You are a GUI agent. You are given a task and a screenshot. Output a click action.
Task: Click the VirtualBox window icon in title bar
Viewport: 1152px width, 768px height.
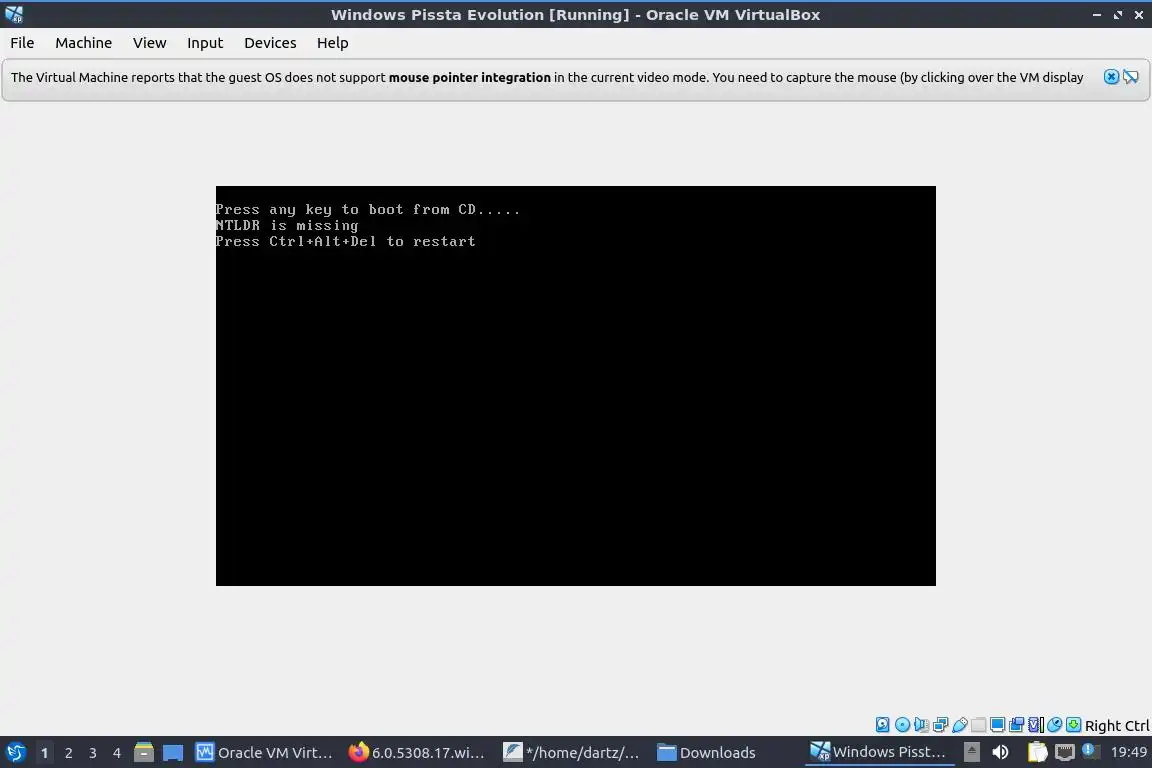click(x=14, y=14)
